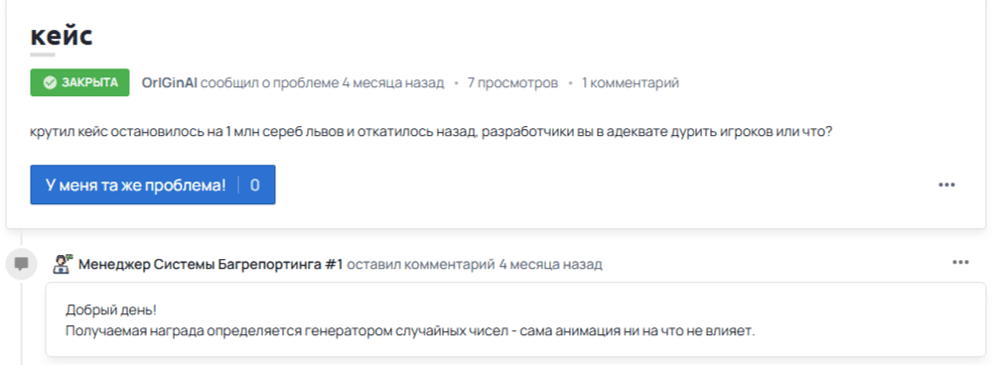The width and height of the screenshot is (1000, 365).
Task: Click the short gray underline beneath the title
Action: coord(43,55)
